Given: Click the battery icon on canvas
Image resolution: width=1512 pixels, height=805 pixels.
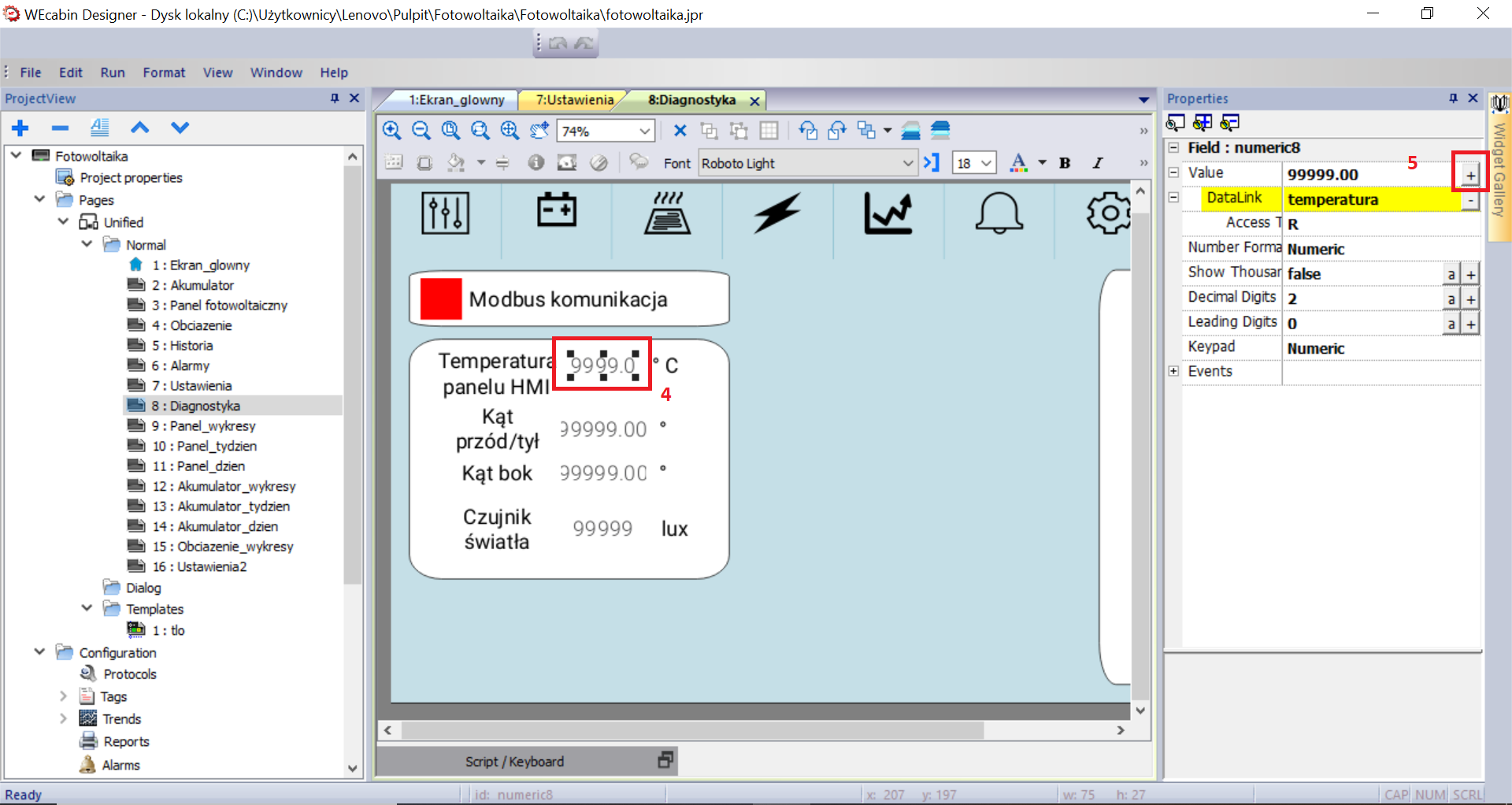Looking at the screenshot, I should [557, 210].
